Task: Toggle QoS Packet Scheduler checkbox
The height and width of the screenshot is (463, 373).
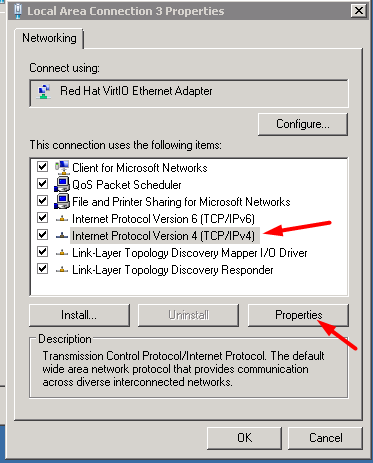Action: click(43, 183)
